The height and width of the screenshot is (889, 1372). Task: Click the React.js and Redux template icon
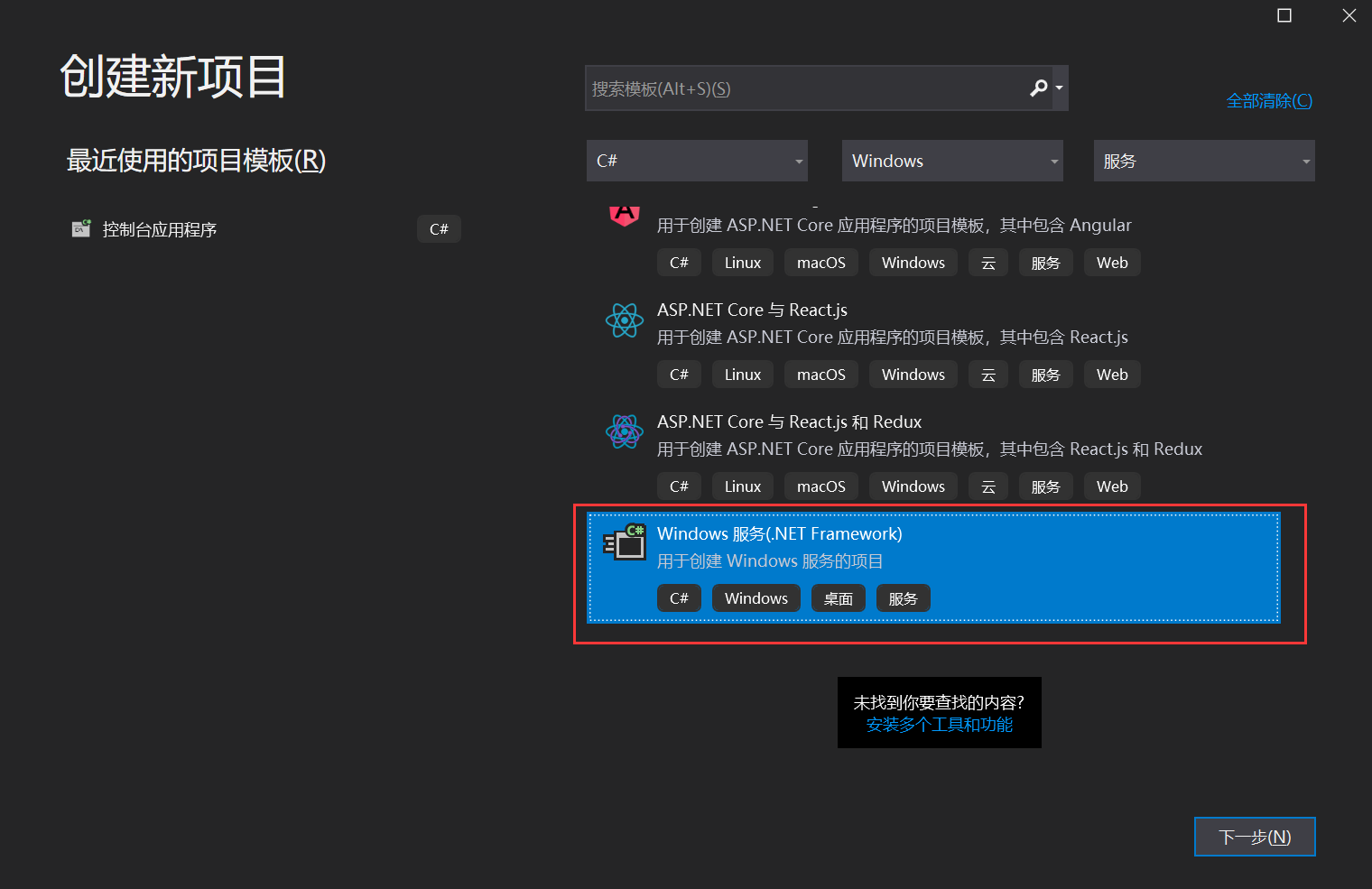[x=625, y=431]
